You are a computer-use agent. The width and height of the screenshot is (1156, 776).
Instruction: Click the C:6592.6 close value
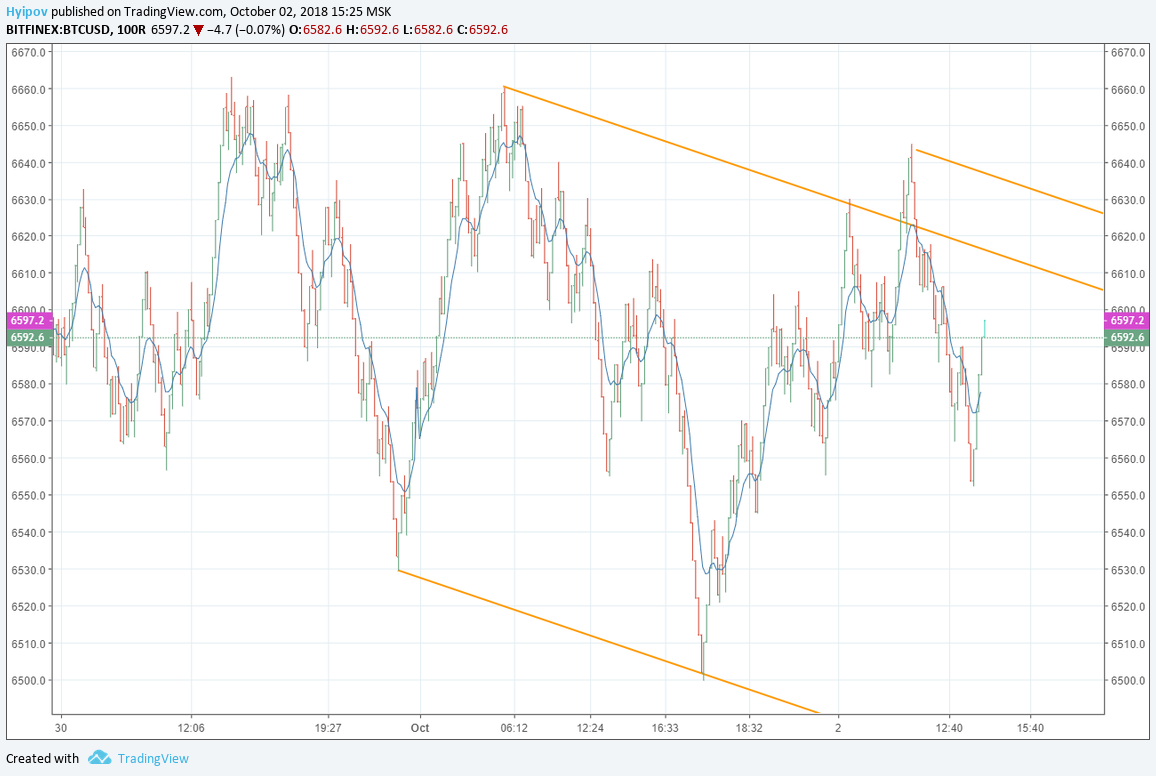(482, 30)
